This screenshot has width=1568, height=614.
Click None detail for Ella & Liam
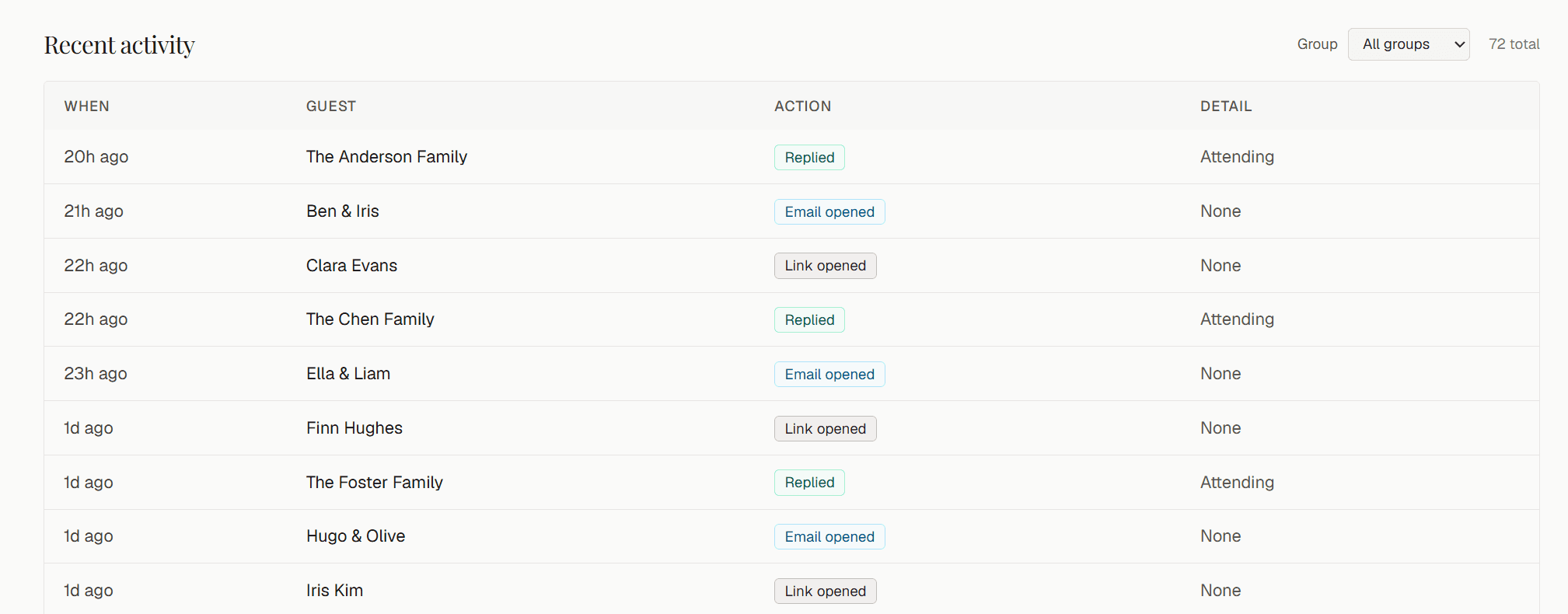click(1221, 374)
